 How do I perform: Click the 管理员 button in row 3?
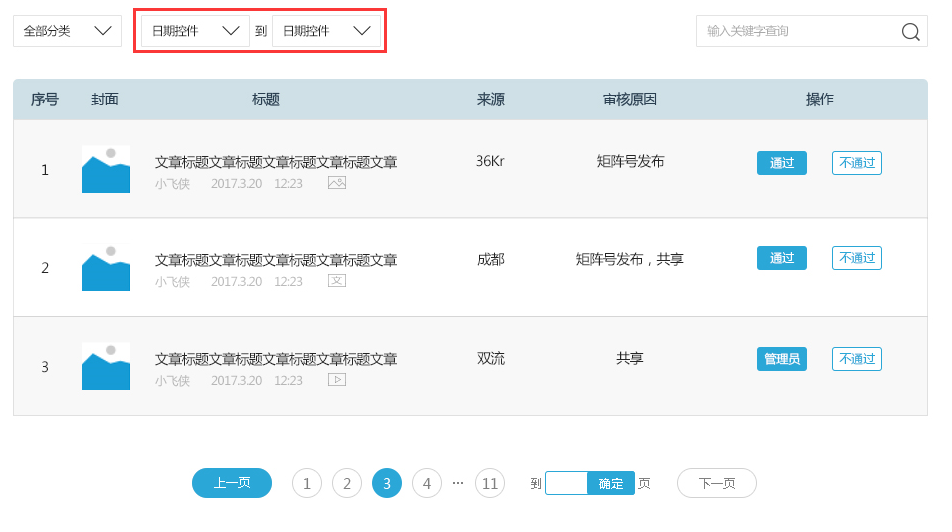(x=782, y=359)
